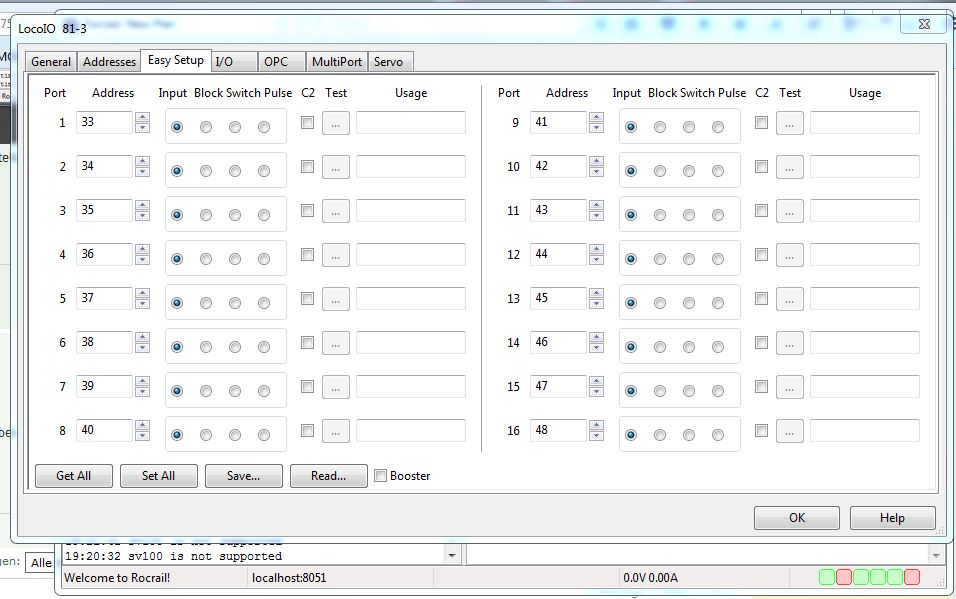Click the Save... button

[x=243, y=476]
